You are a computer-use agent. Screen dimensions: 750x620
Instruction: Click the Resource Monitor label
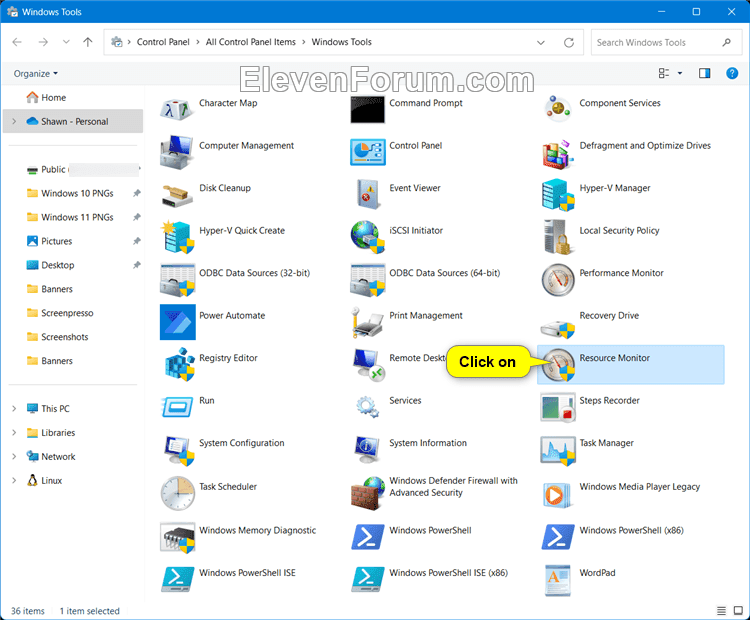tap(615, 358)
